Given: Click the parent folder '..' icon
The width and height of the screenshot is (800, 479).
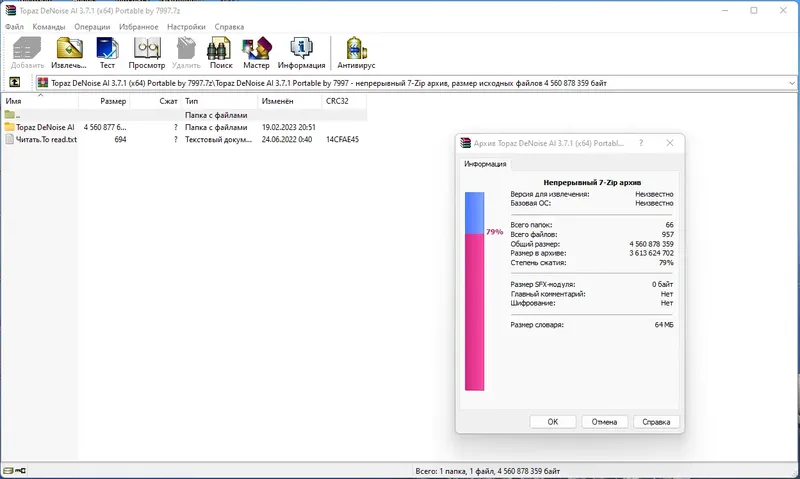Looking at the screenshot, I should coord(10,115).
